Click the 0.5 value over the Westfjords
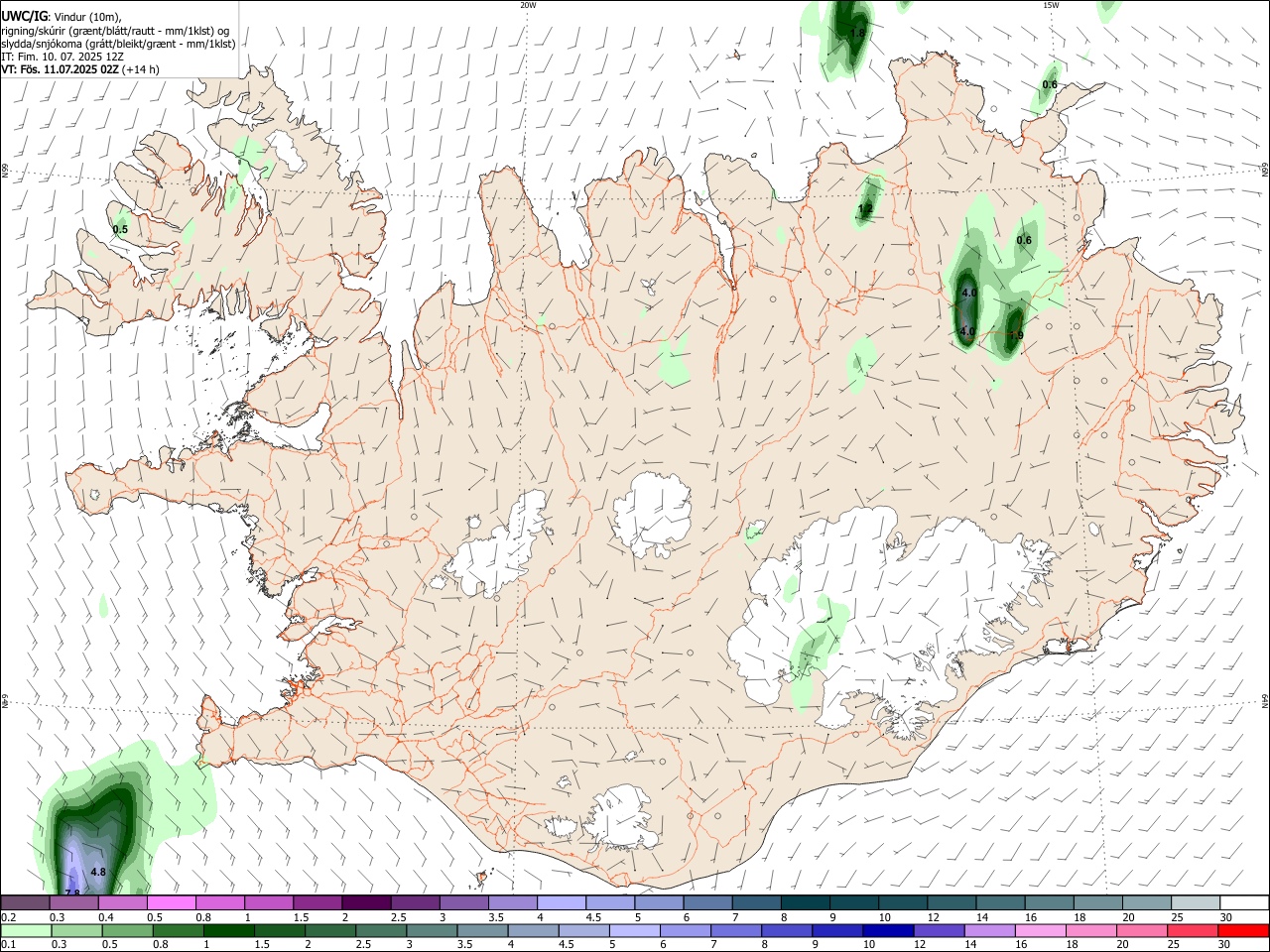The width and height of the screenshot is (1270, 952). click(x=120, y=229)
